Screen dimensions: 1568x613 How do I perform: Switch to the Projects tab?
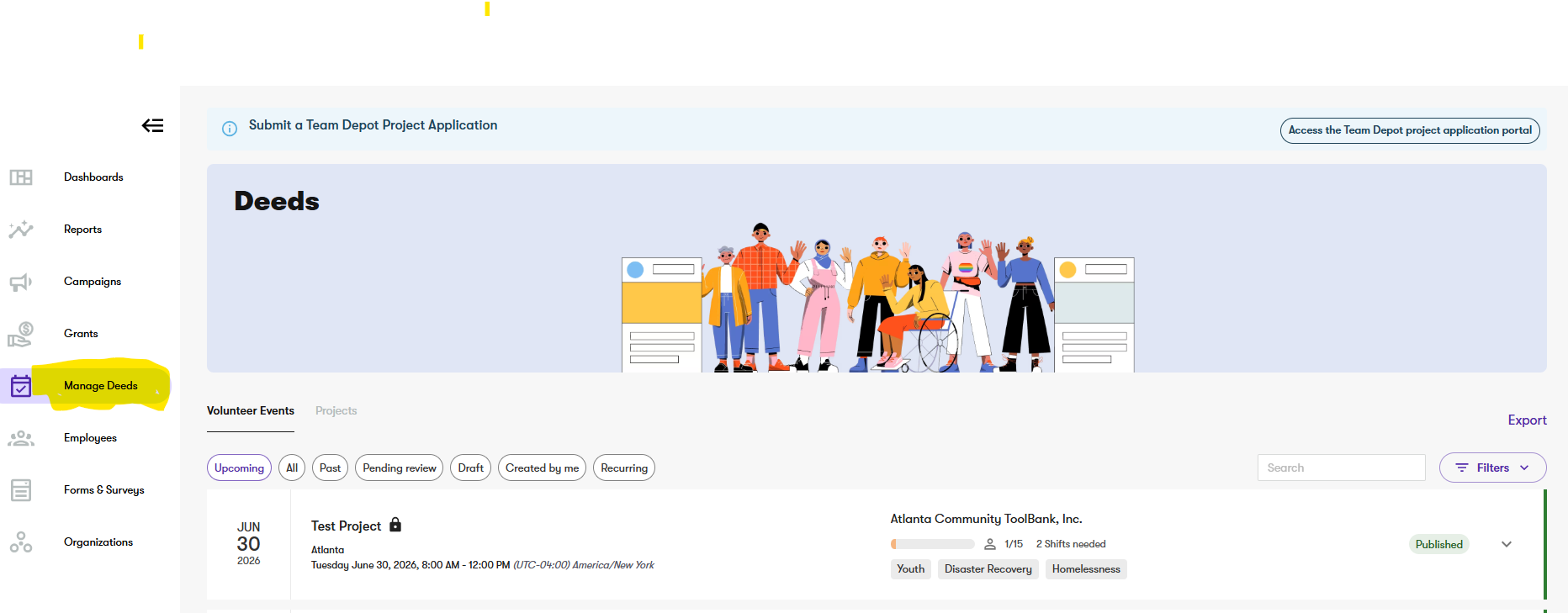(336, 411)
